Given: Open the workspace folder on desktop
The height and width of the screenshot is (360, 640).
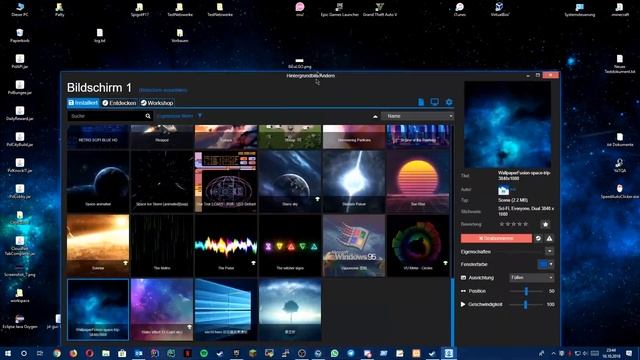Looking at the screenshot, I should click(x=20, y=296).
